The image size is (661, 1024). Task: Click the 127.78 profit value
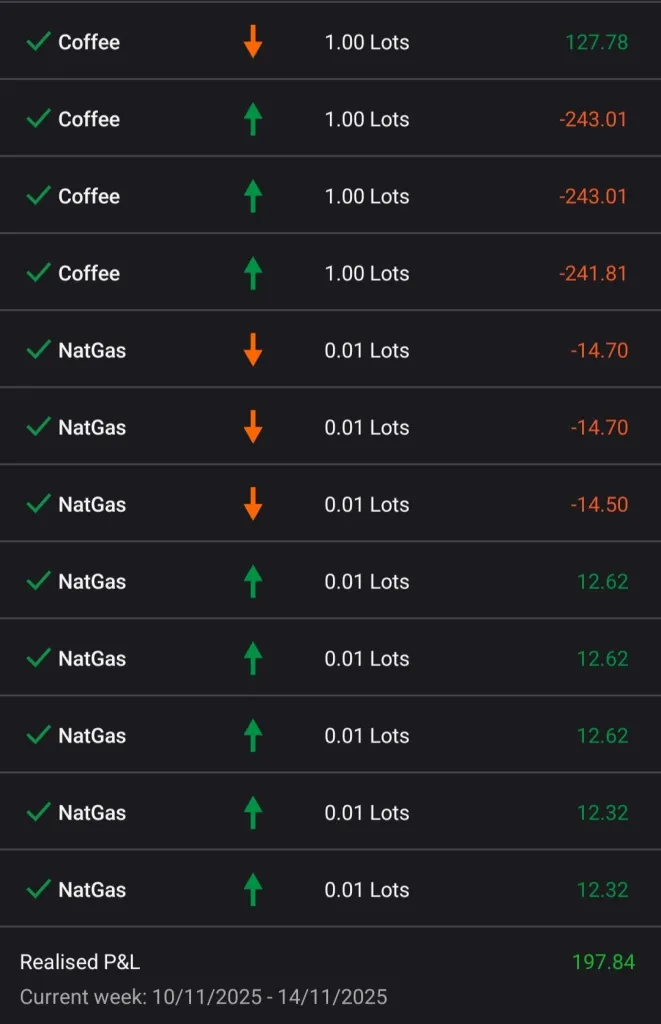(597, 42)
